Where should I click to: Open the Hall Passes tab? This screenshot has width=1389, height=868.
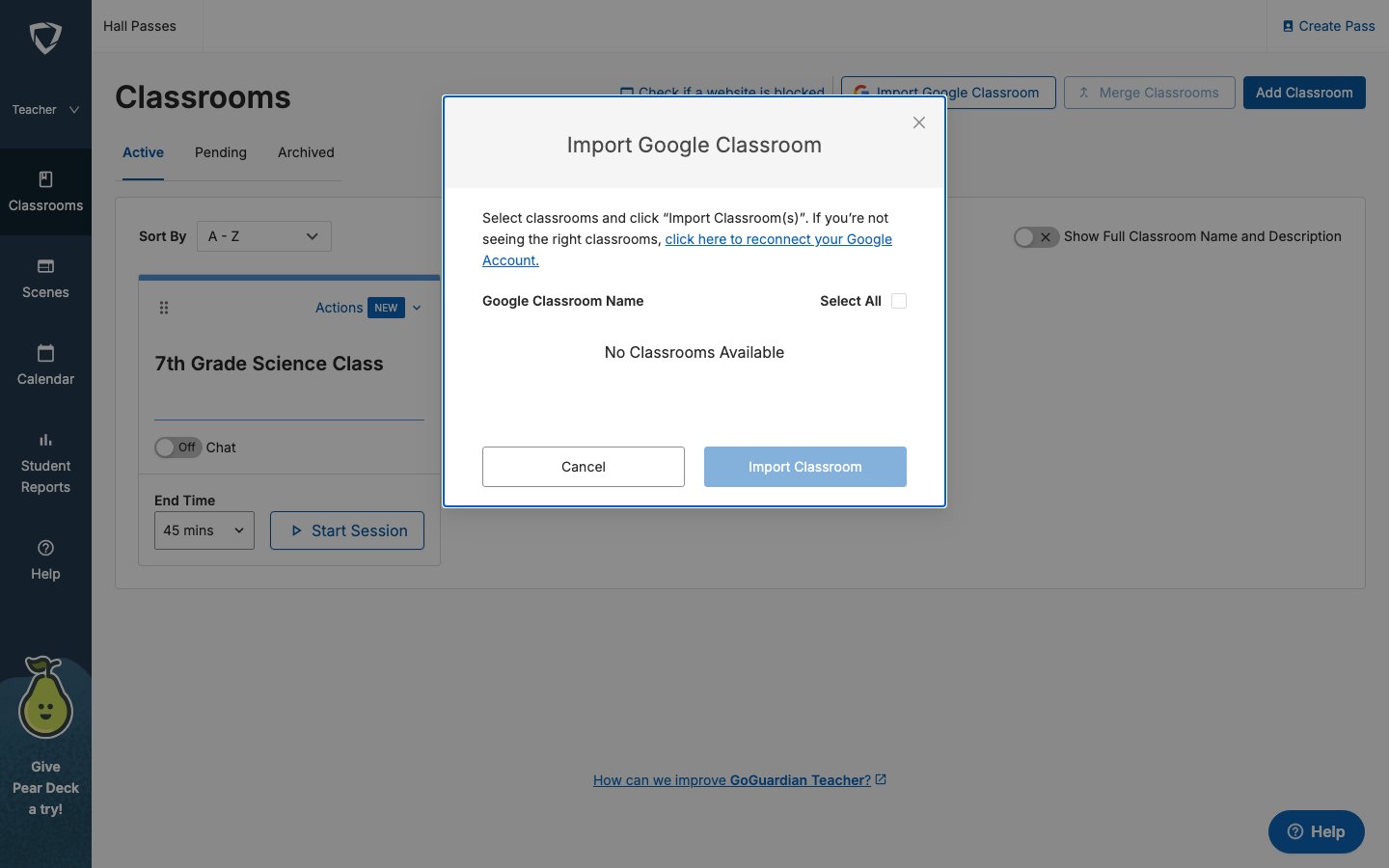140,26
